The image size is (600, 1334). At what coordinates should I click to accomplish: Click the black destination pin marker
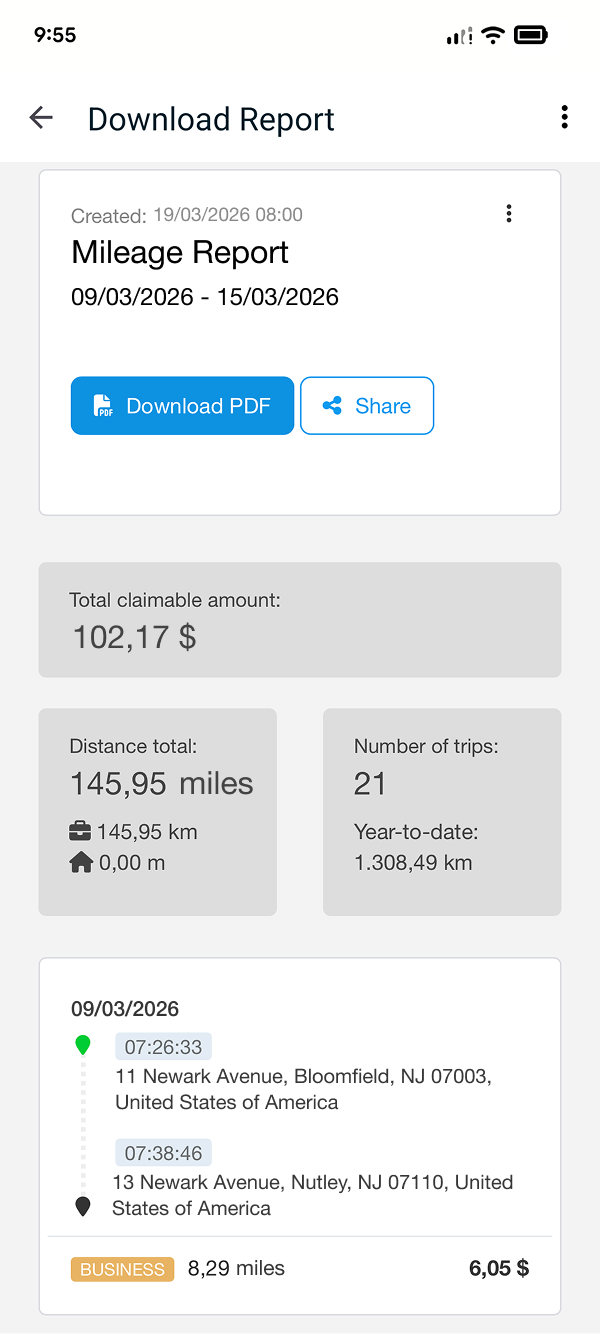pos(83,1206)
